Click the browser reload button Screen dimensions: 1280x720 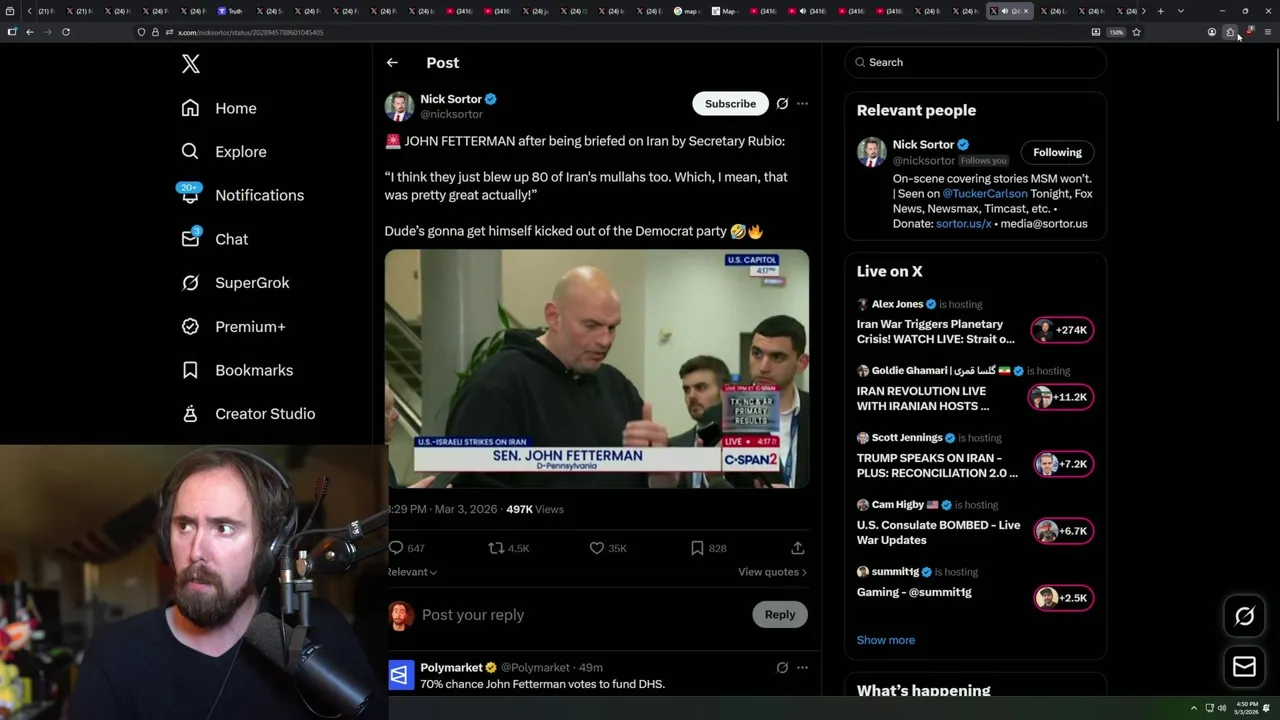tap(66, 32)
